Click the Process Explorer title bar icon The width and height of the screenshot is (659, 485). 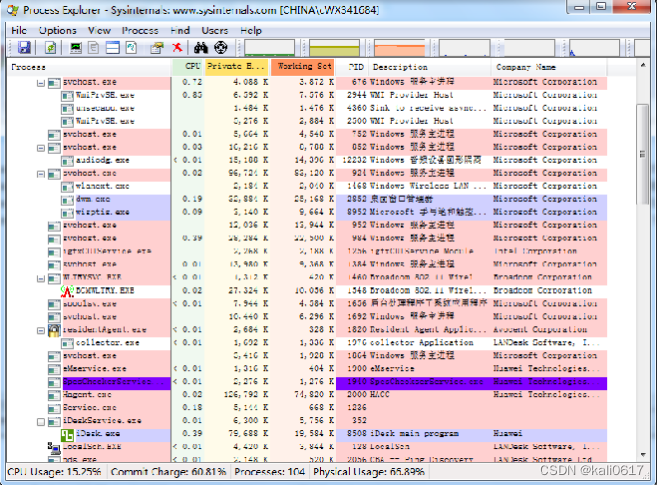click(x=13, y=10)
